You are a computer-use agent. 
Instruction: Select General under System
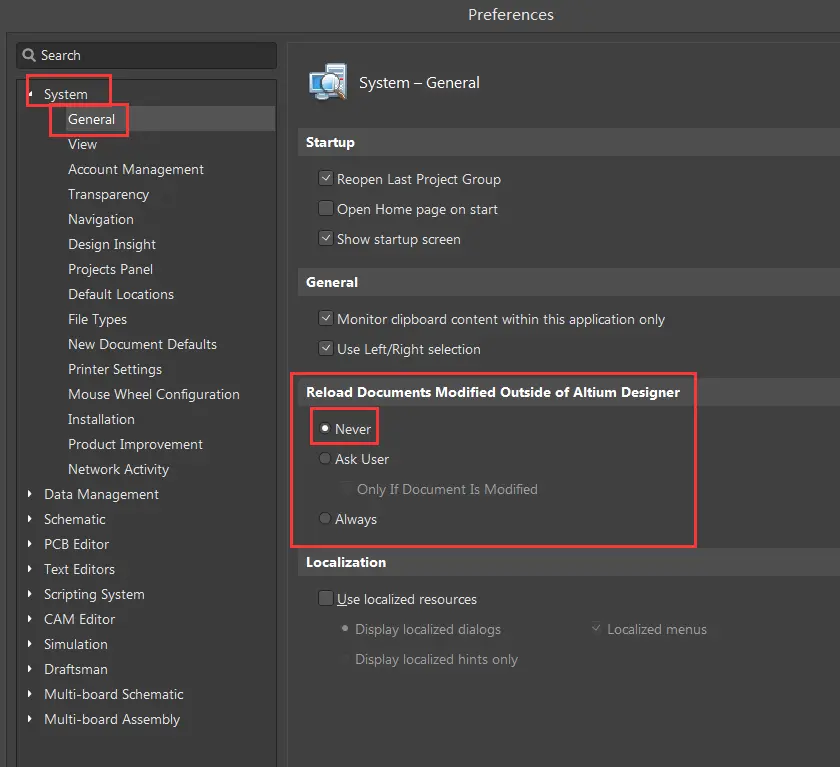(x=91, y=119)
